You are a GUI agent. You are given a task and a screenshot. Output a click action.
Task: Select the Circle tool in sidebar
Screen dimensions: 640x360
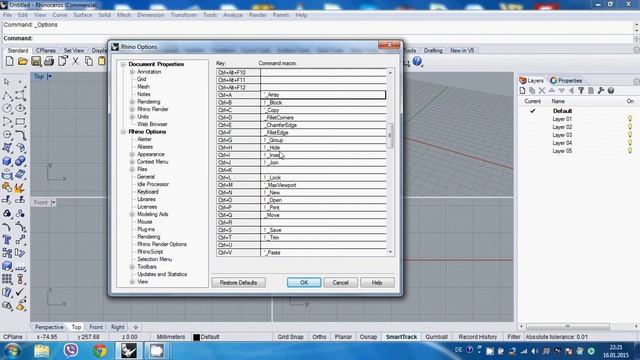[7, 109]
